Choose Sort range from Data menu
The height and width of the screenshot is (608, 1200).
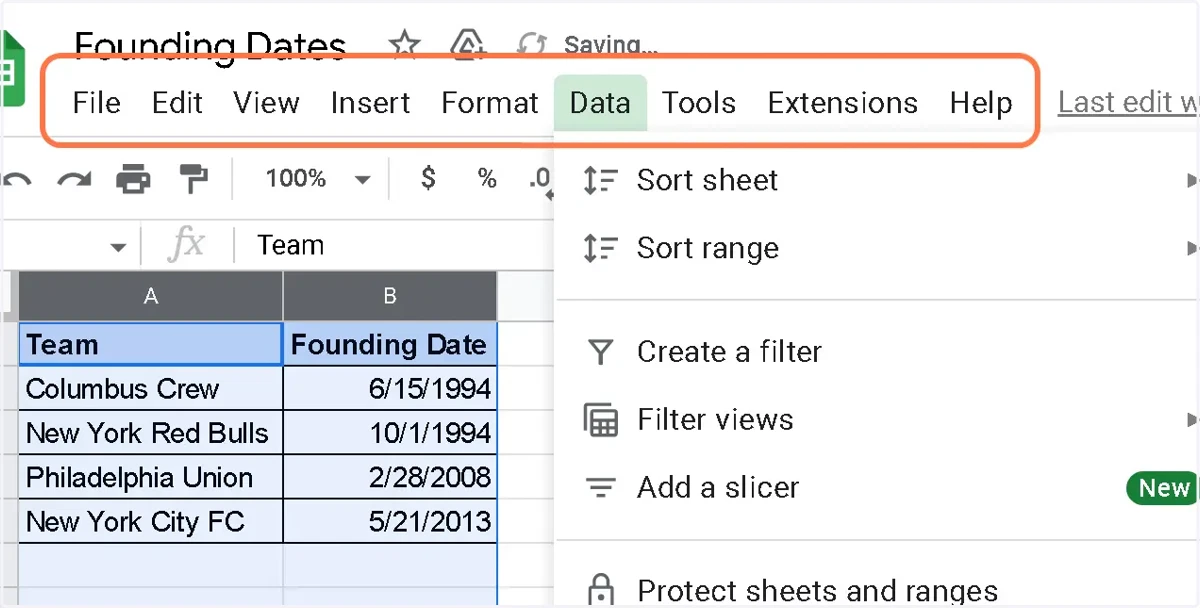click(878, 248)
